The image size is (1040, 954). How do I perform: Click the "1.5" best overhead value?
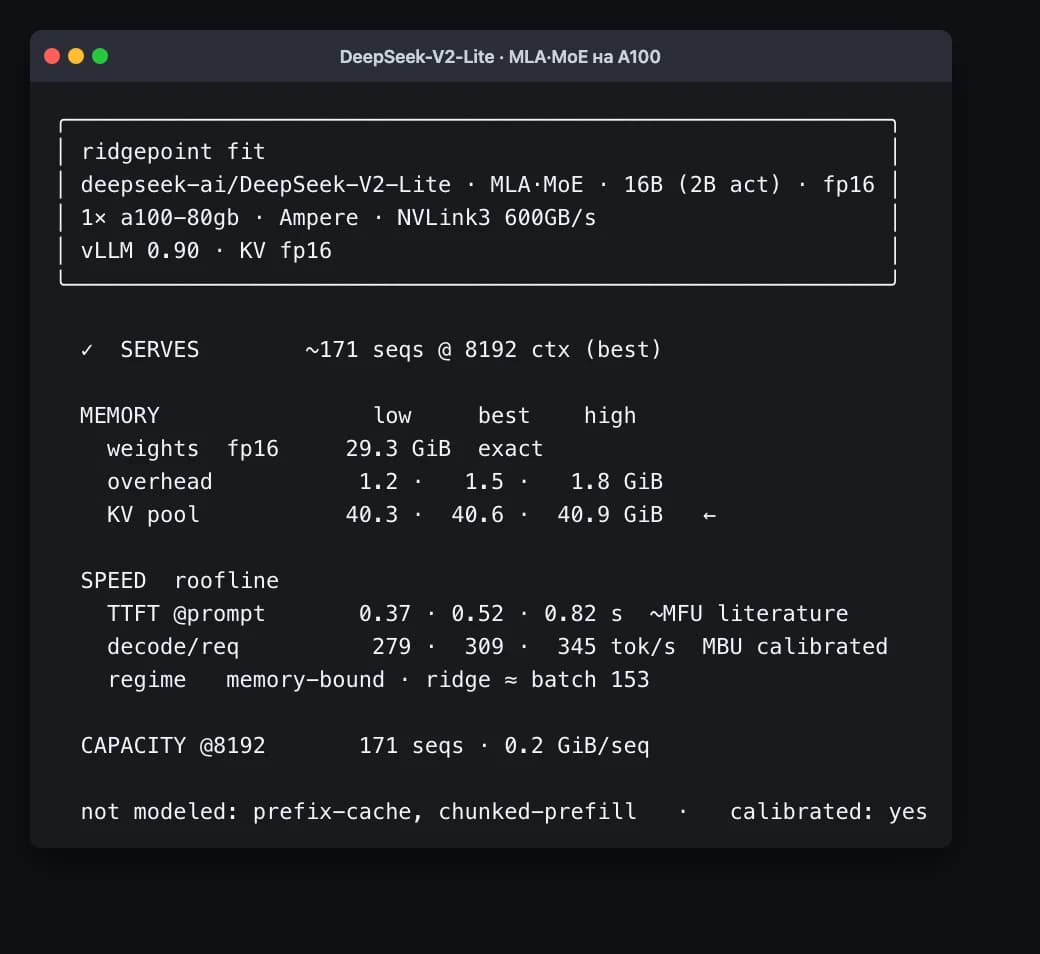484,482
